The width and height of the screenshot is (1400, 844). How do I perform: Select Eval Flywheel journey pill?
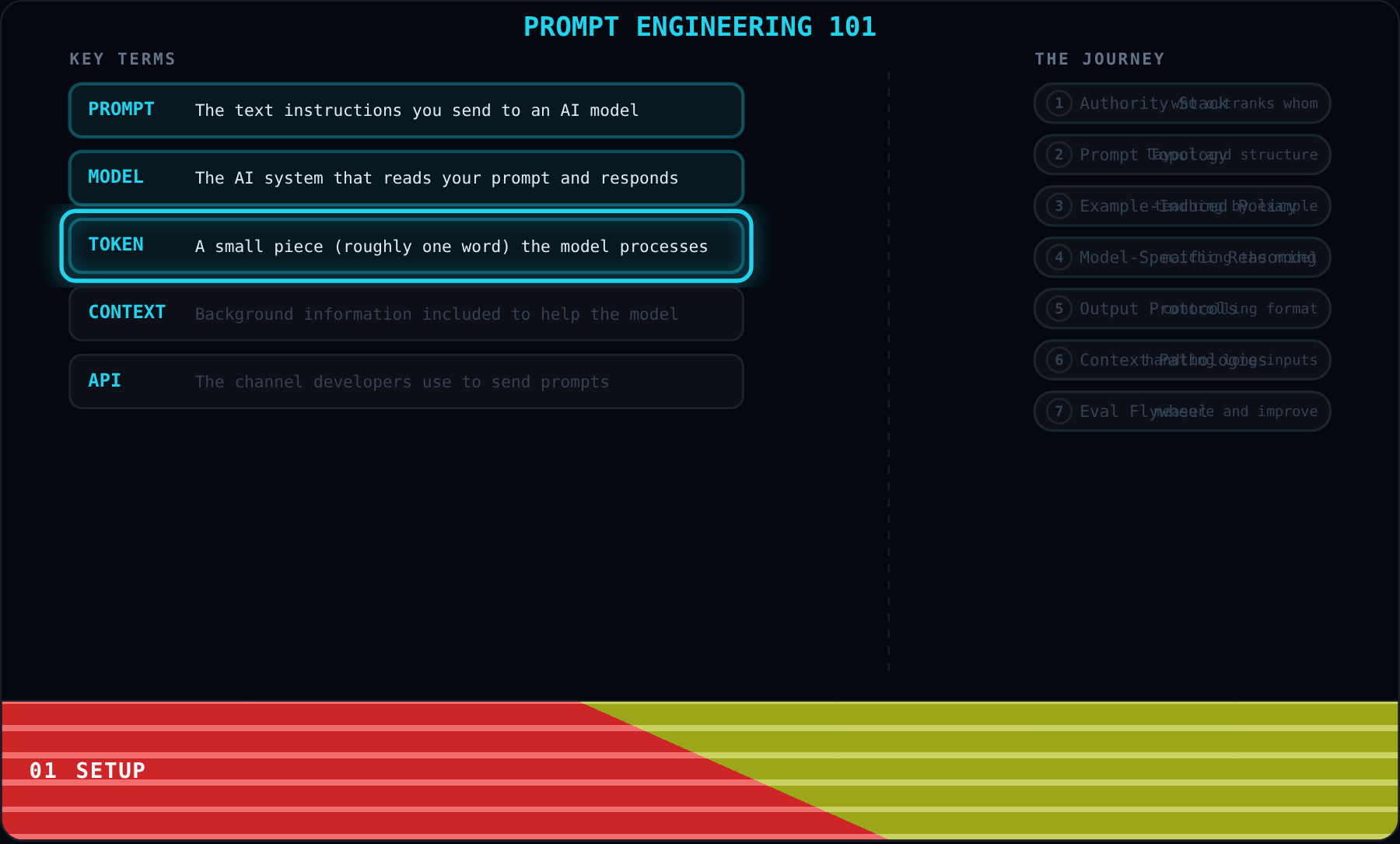(x=1182, y=411)
